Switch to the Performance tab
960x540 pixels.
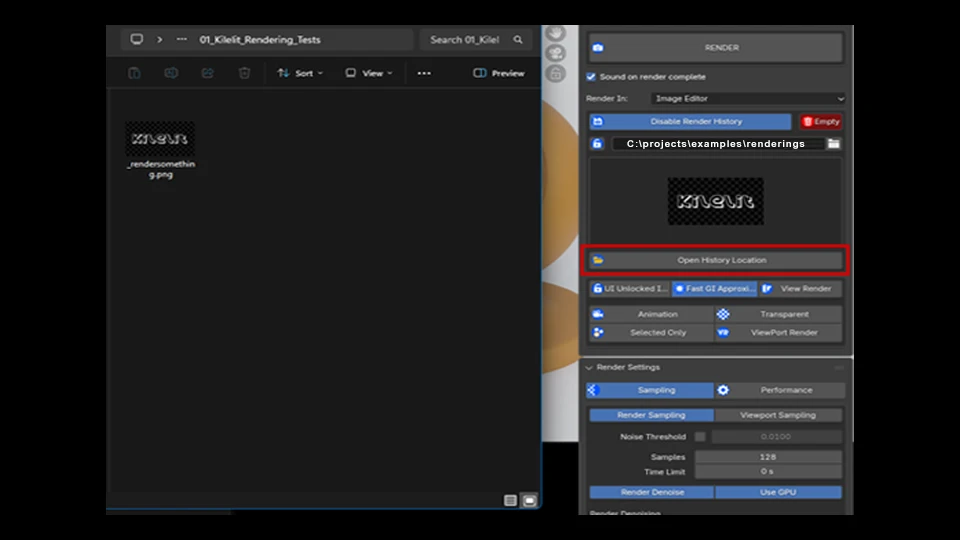(x=780, y=390)
